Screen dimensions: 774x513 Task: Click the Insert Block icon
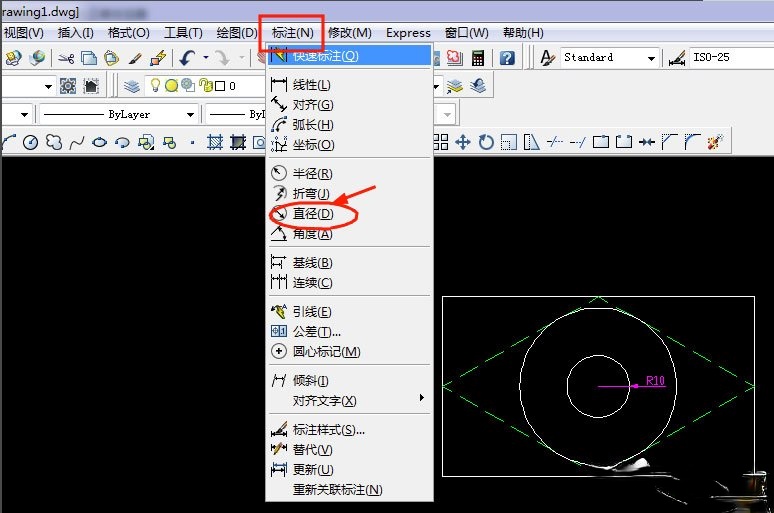[146, 143]
